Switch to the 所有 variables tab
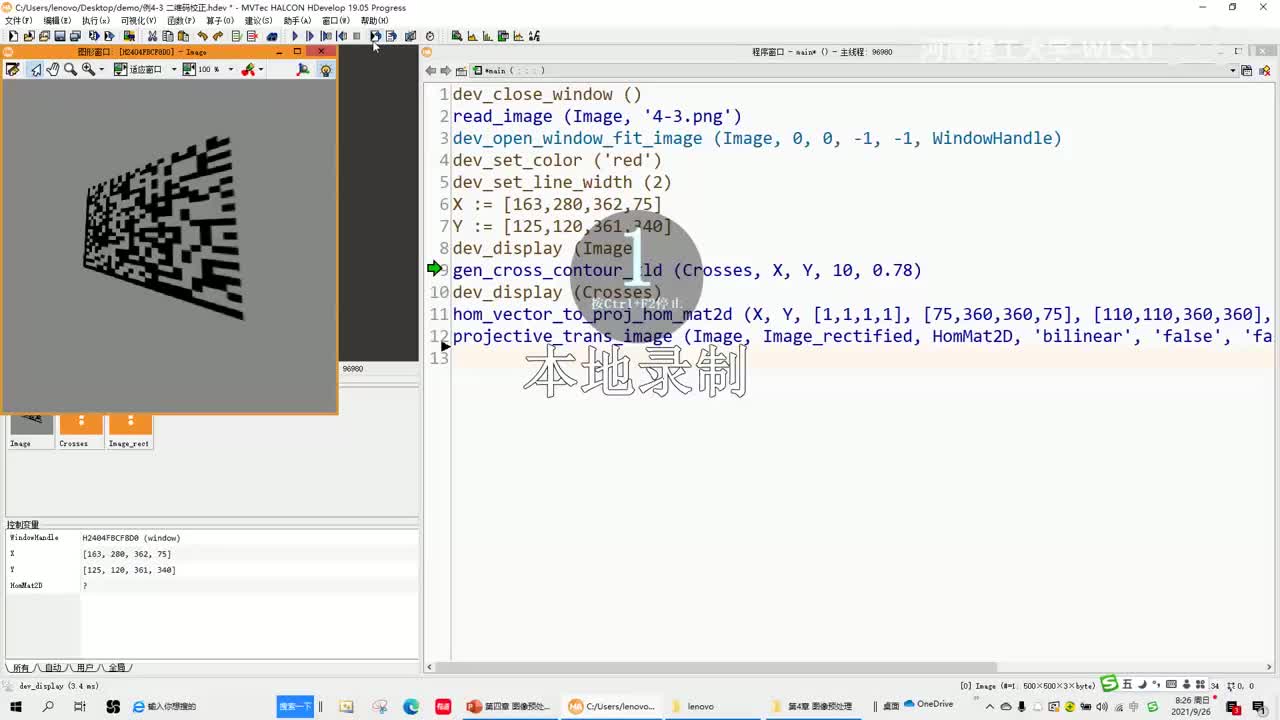Image resolution: width=1280 pixels, height=720 pixels. point(21,668)
